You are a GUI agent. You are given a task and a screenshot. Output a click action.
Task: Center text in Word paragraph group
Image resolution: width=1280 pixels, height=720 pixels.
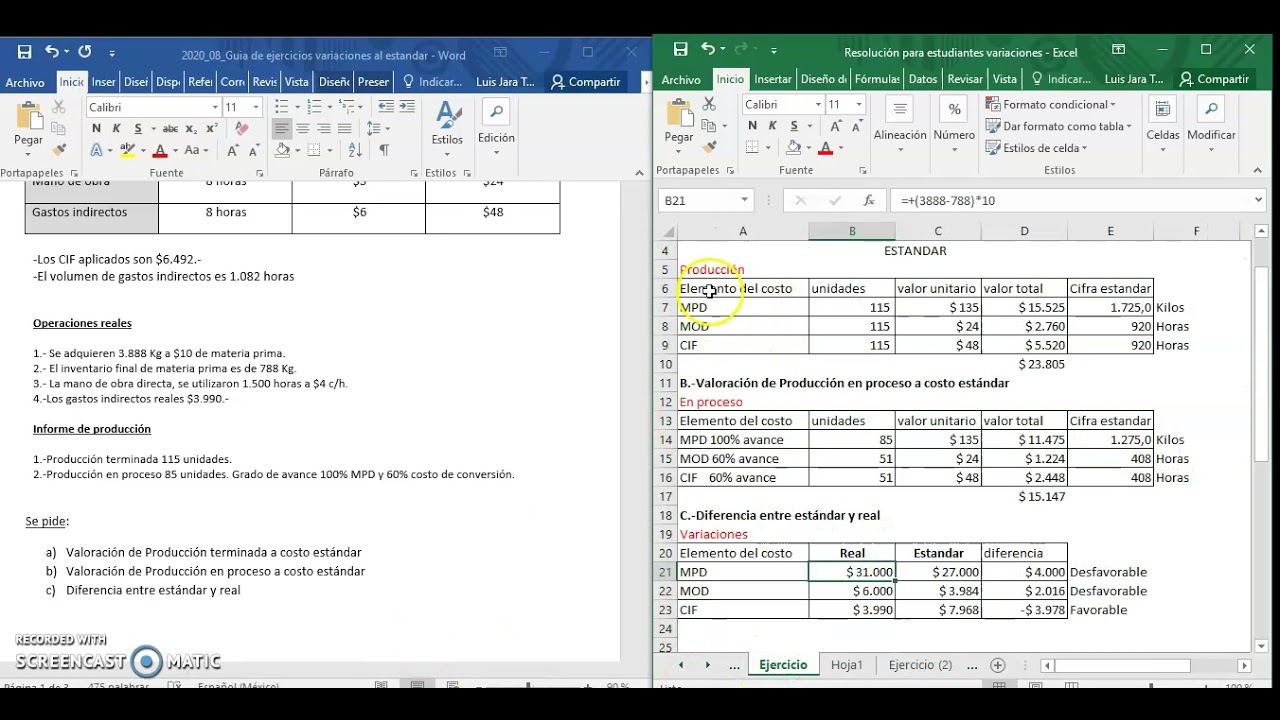click(303, 128)
